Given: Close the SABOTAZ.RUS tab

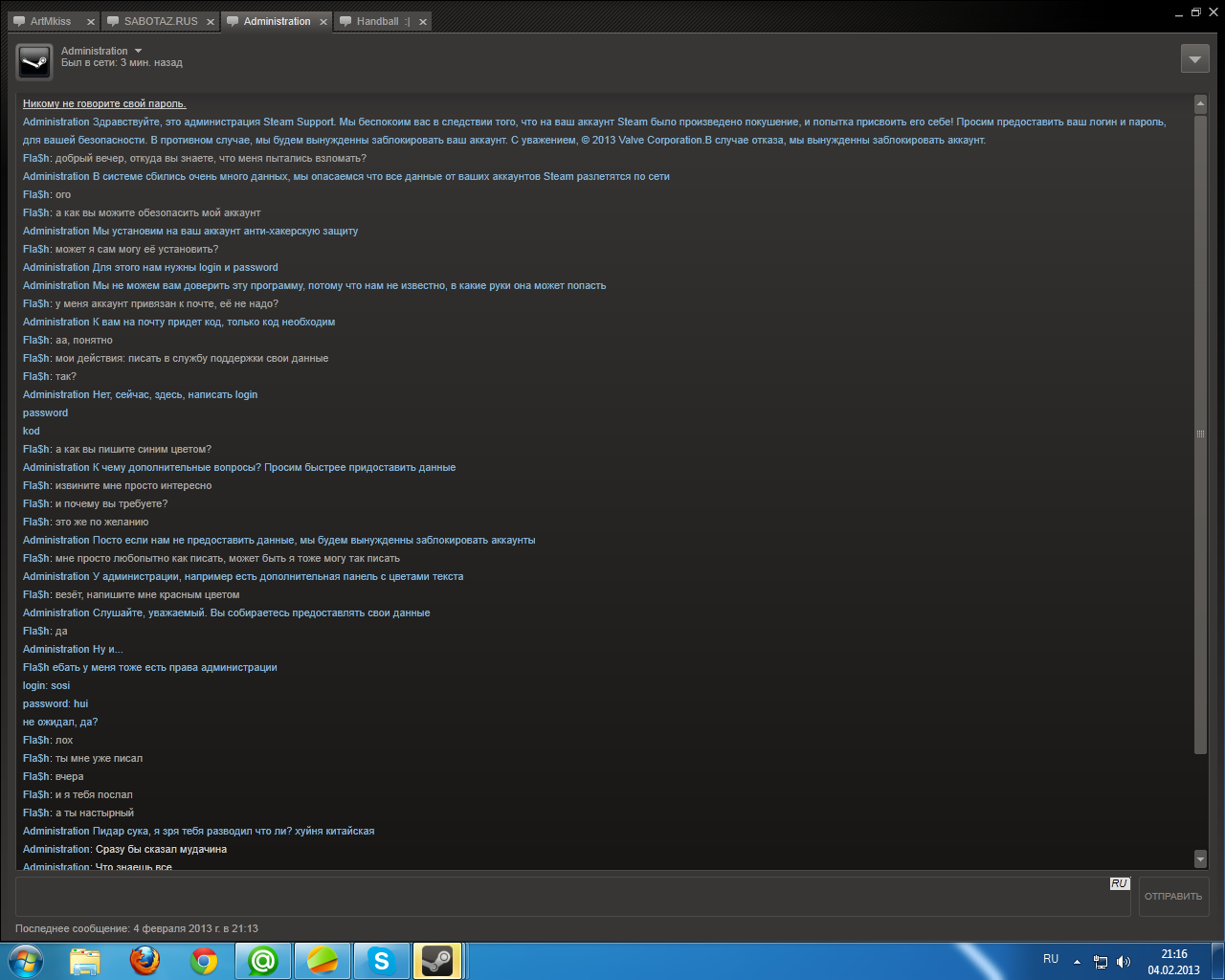Looking at the screenshot, I should tap(210, 22).
